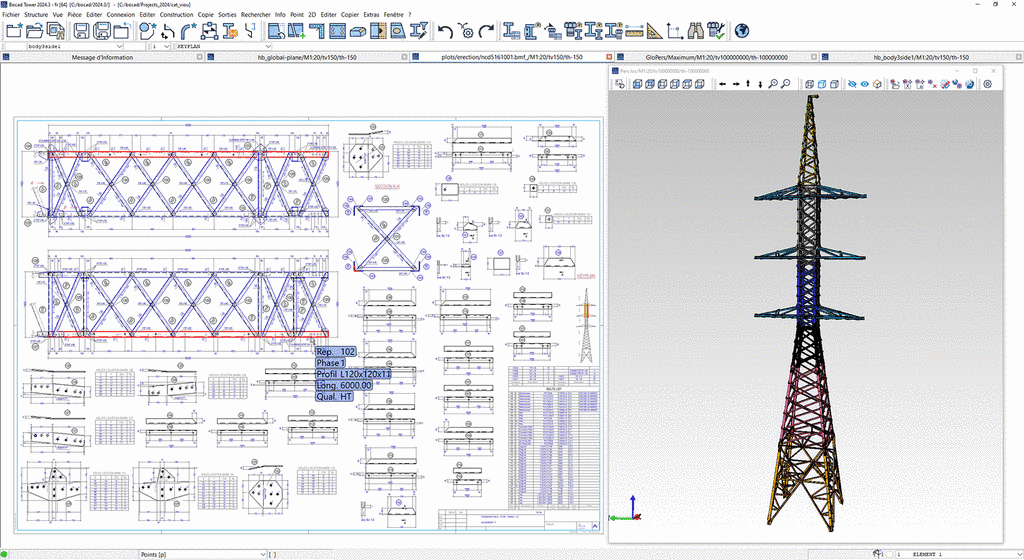Open the Rechercher menu
This screenshot has width=1024, height=560.
point(255,15)
